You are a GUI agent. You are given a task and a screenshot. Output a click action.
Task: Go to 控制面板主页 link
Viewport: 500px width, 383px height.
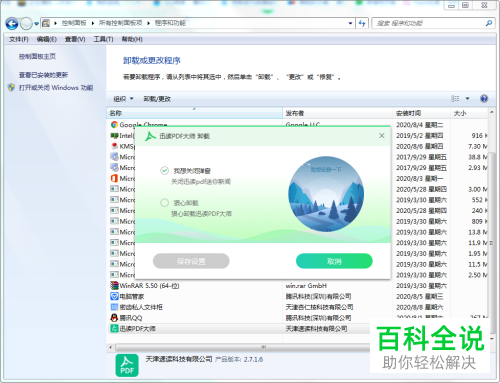[37, 57]
